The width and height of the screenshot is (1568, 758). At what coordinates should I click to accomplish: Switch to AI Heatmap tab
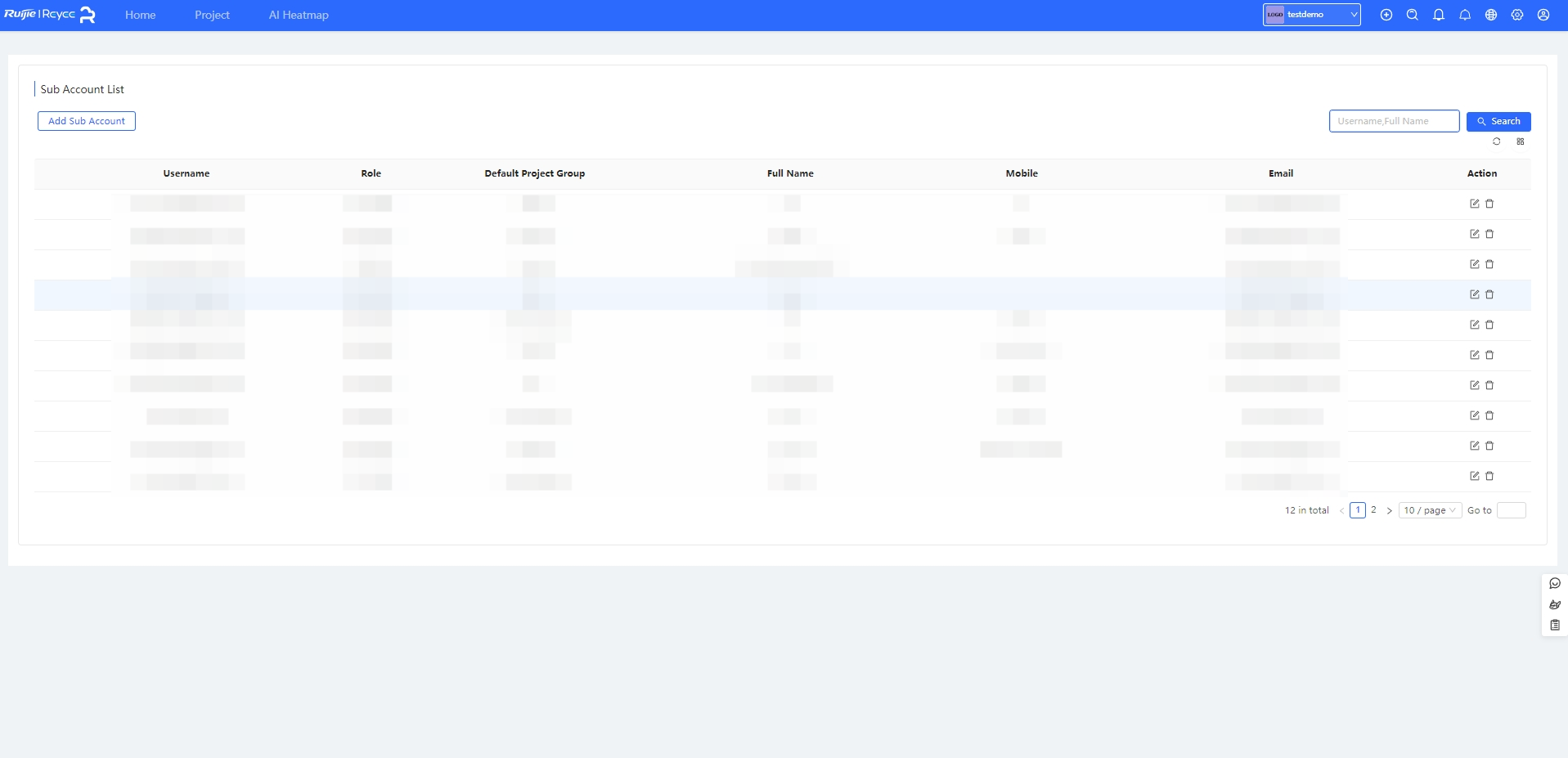tap(299, 15)
